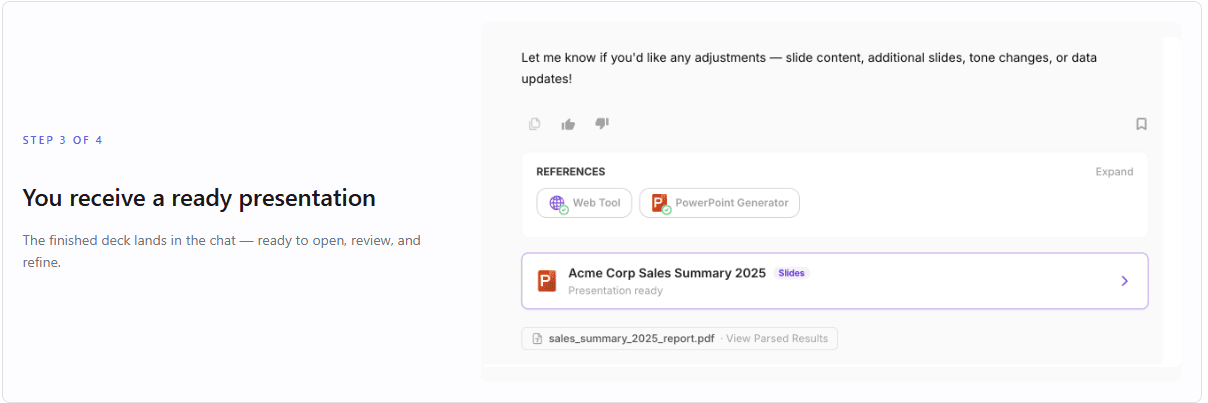Select the Web Tool reference chip
This screenshot has height=403, width=1208.
click(x=585, y=203)
